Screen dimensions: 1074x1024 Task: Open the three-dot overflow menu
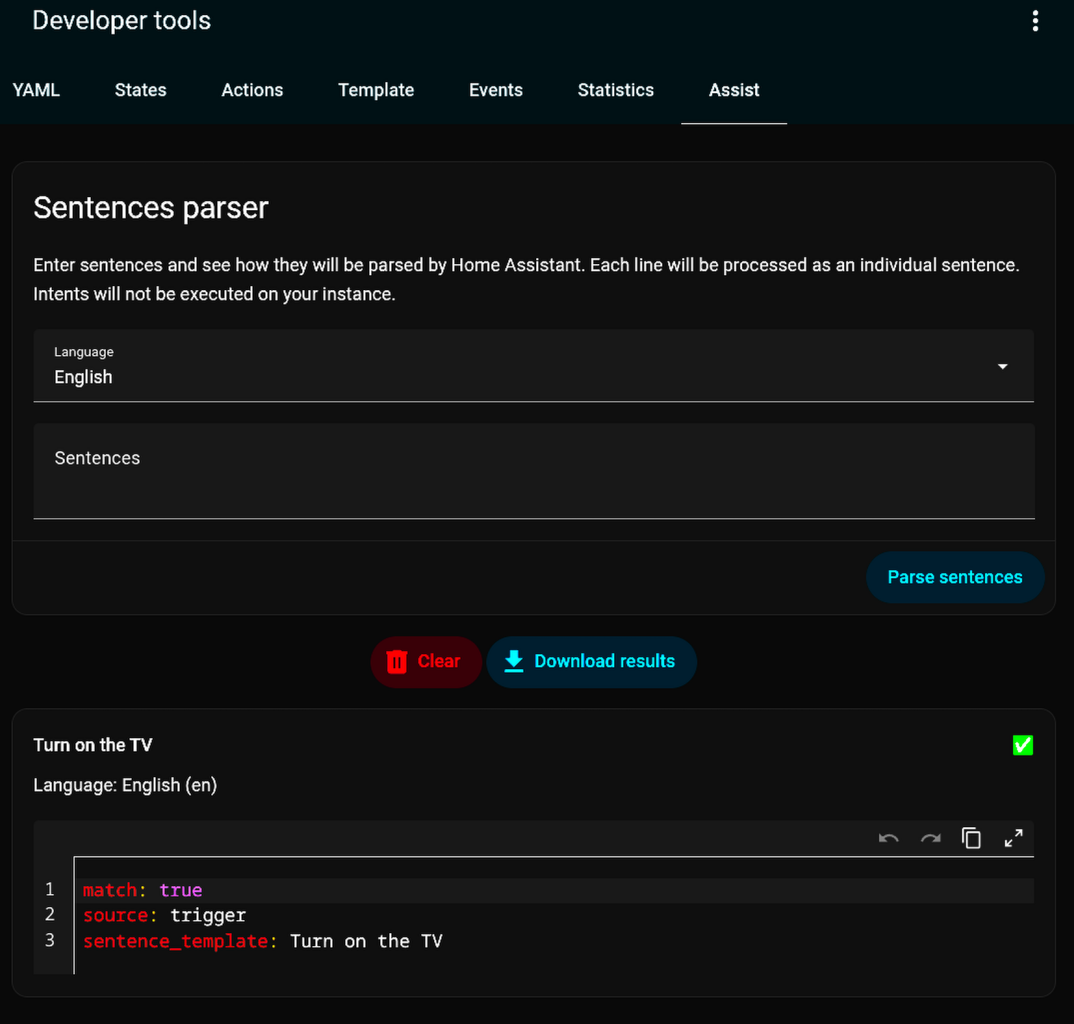[1035, 21]
